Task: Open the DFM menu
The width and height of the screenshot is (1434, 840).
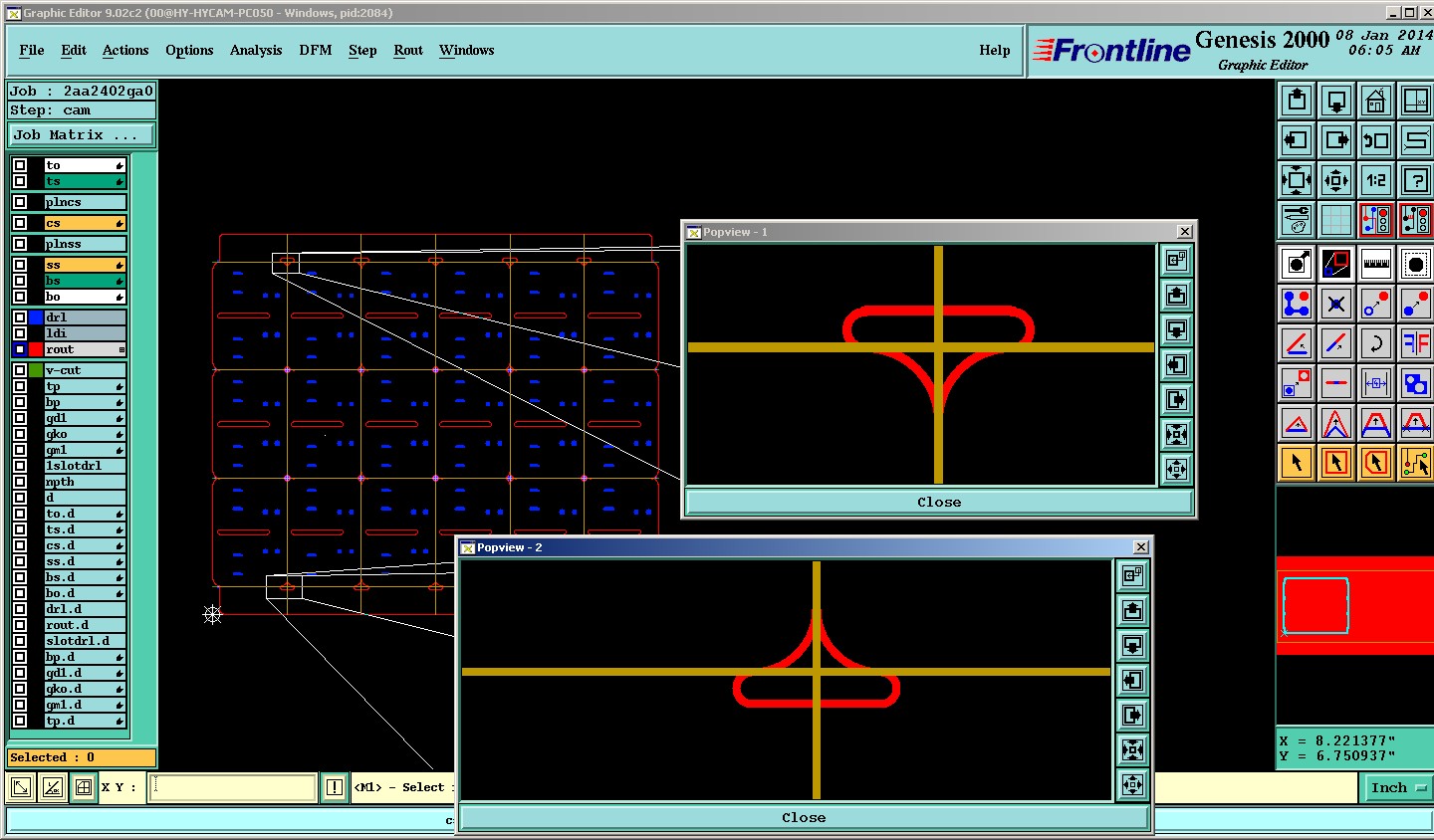Action: click(315, 50)
